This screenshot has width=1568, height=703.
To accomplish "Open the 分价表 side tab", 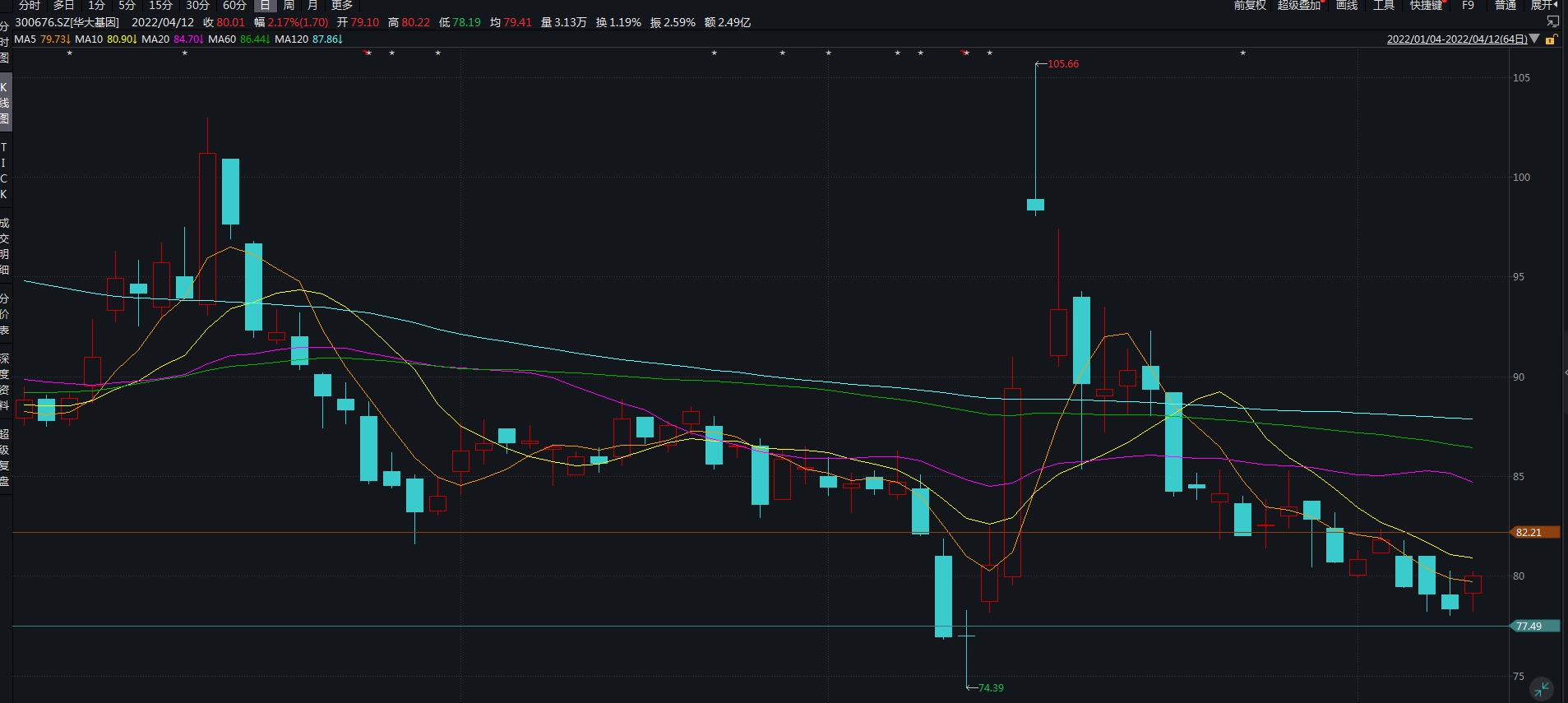I will point(4,314).
